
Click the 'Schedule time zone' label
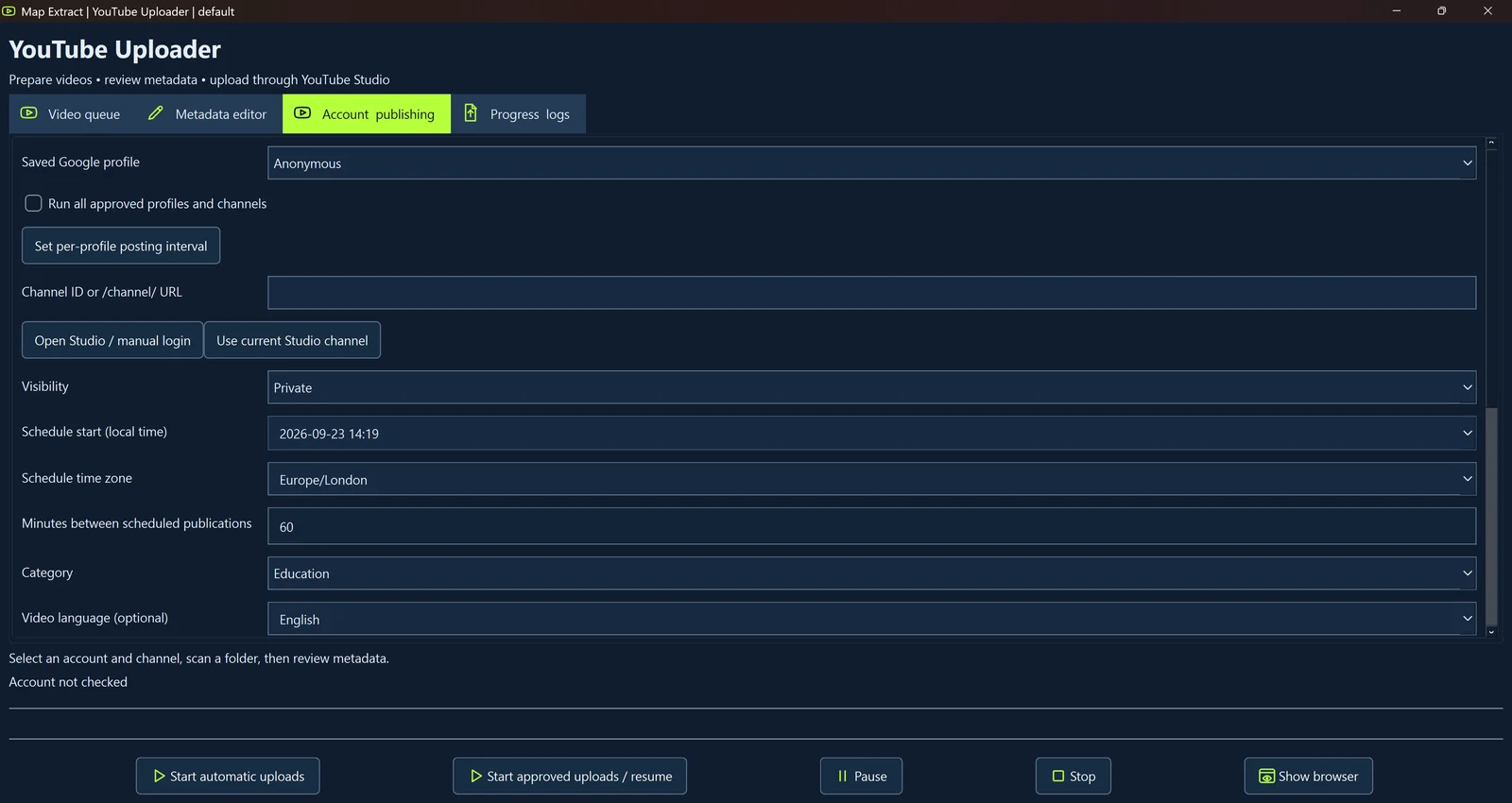tap(77, 478)
